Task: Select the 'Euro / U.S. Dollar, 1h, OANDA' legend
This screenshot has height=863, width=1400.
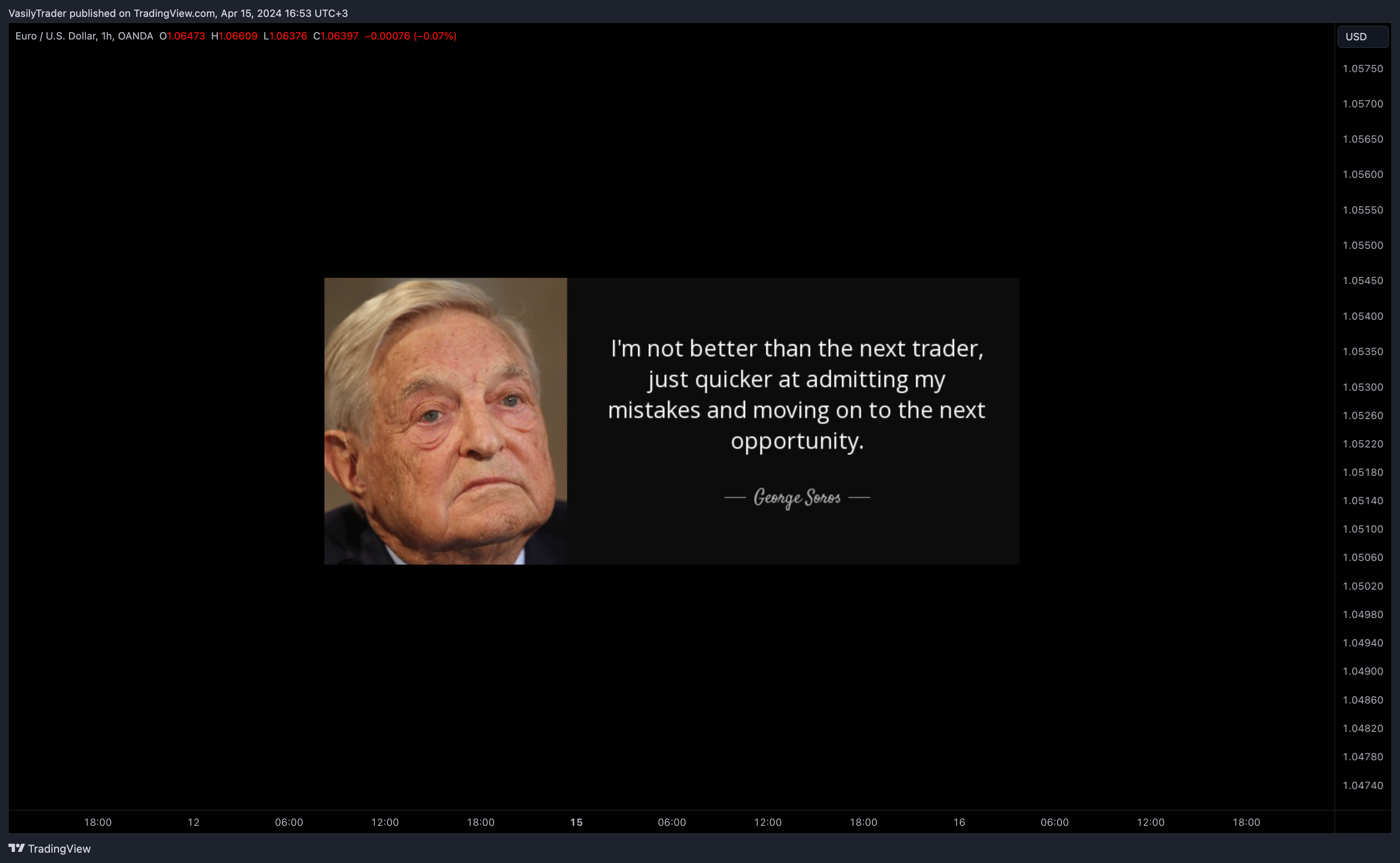Action: pos(84,36)
